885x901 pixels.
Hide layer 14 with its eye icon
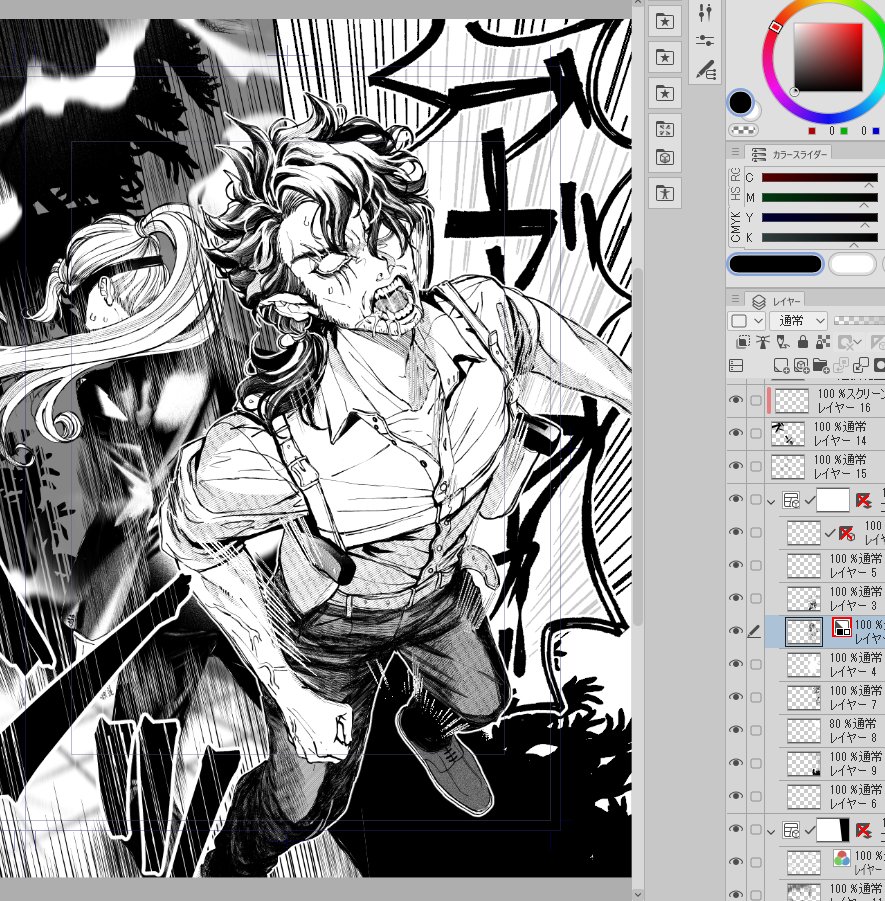point(737,432)
